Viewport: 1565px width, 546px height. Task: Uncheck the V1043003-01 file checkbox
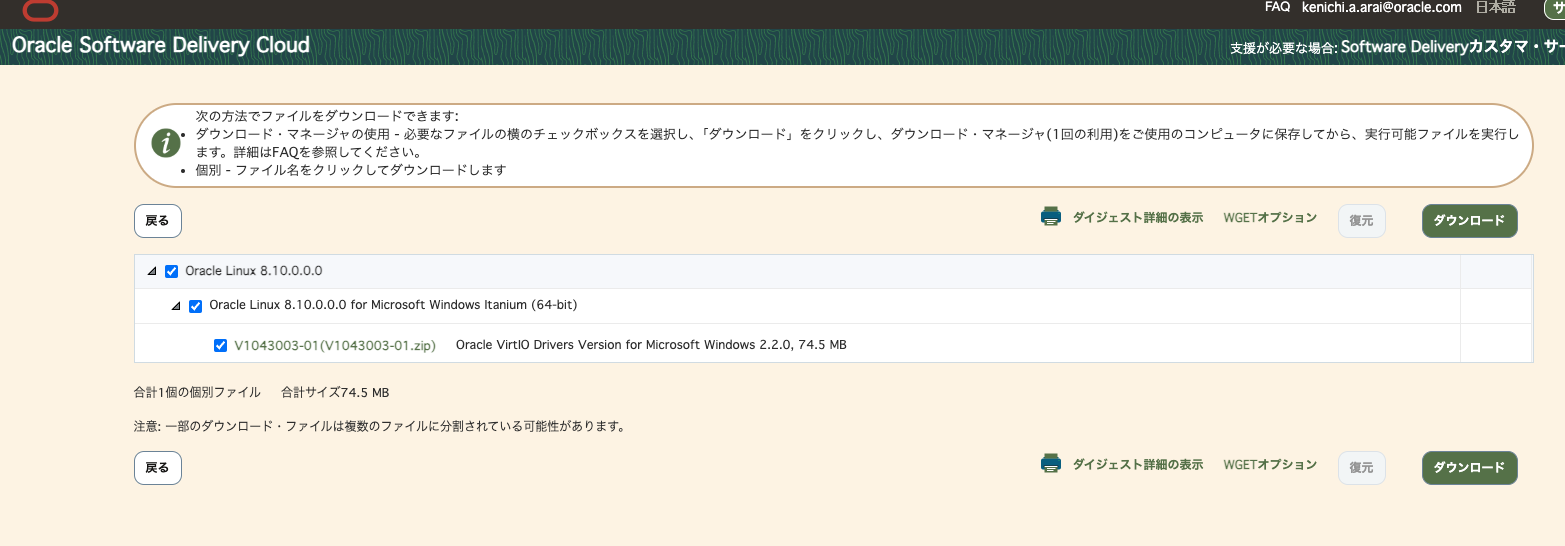(x=220, y=345)
